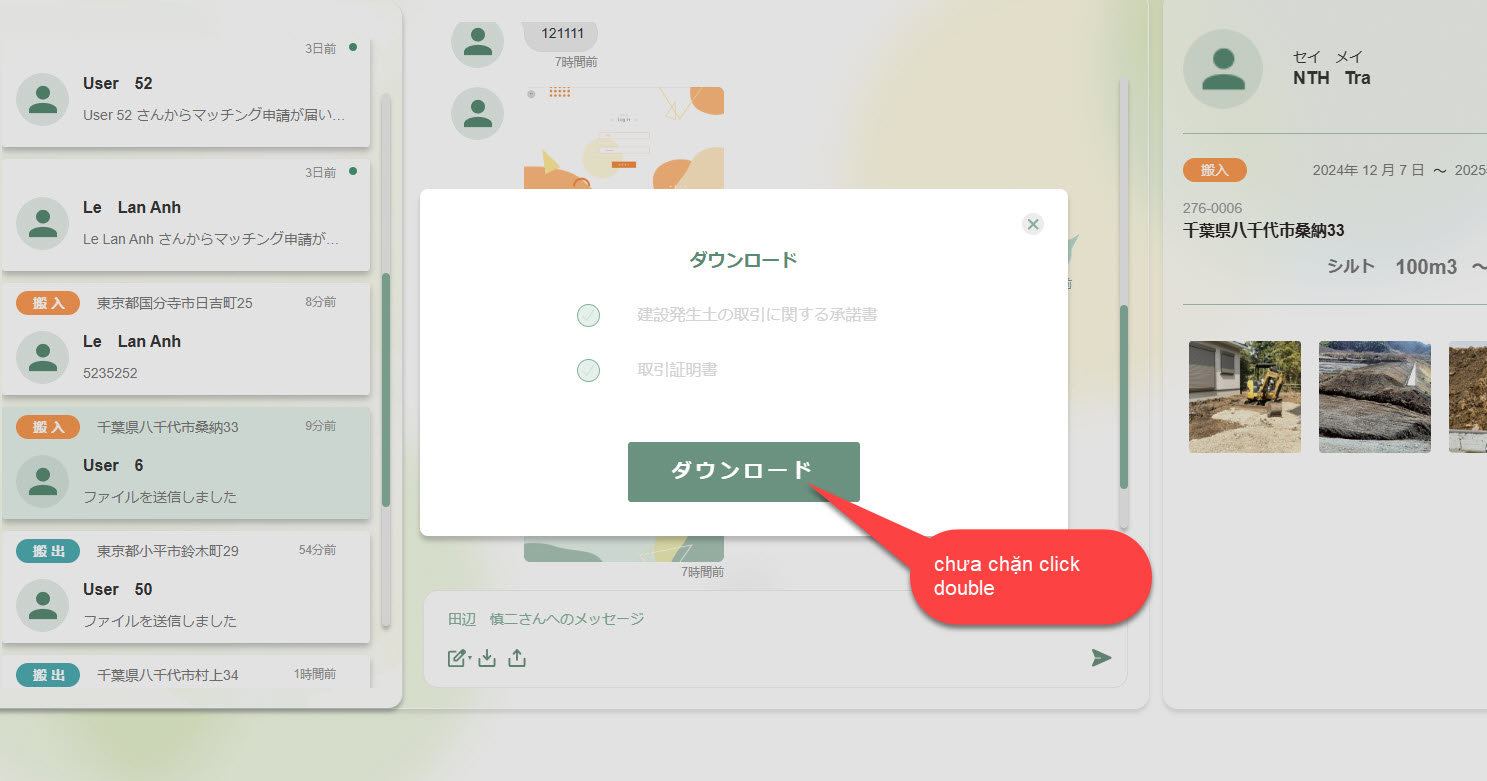The height and width of the screenshot is (781, 1487).
Task: Click the send message paper plane icon
Action: [1101, 657]
